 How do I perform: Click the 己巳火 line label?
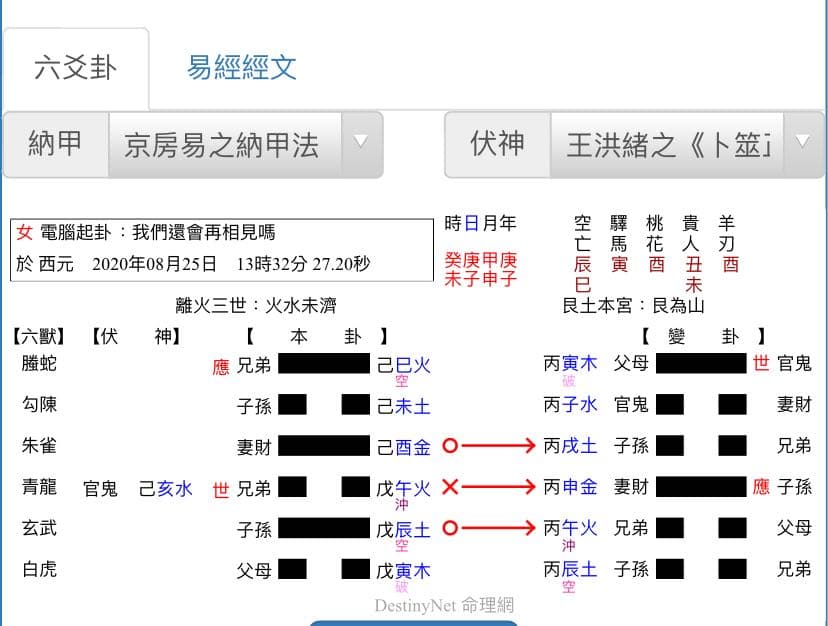[403, 365]
